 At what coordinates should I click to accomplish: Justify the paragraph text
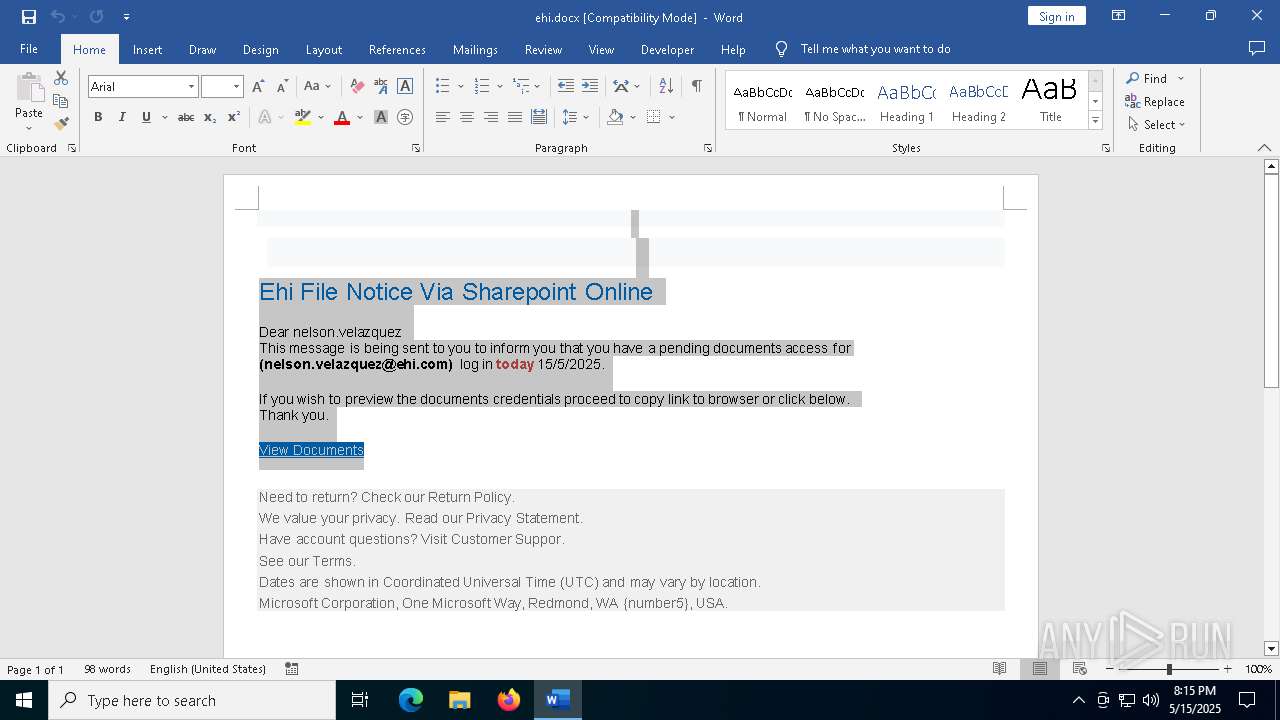click(515, 118)
